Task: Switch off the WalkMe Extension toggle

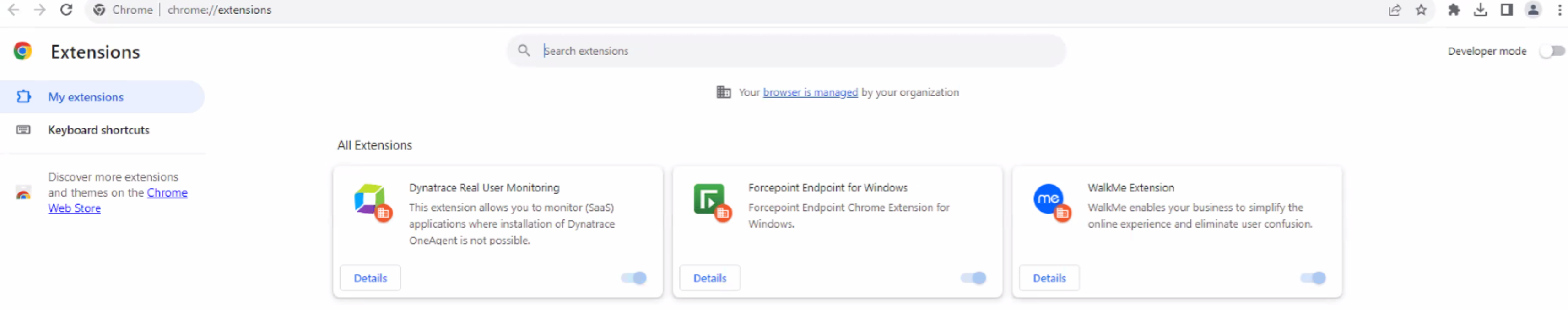Action: tap(1313, 278)
